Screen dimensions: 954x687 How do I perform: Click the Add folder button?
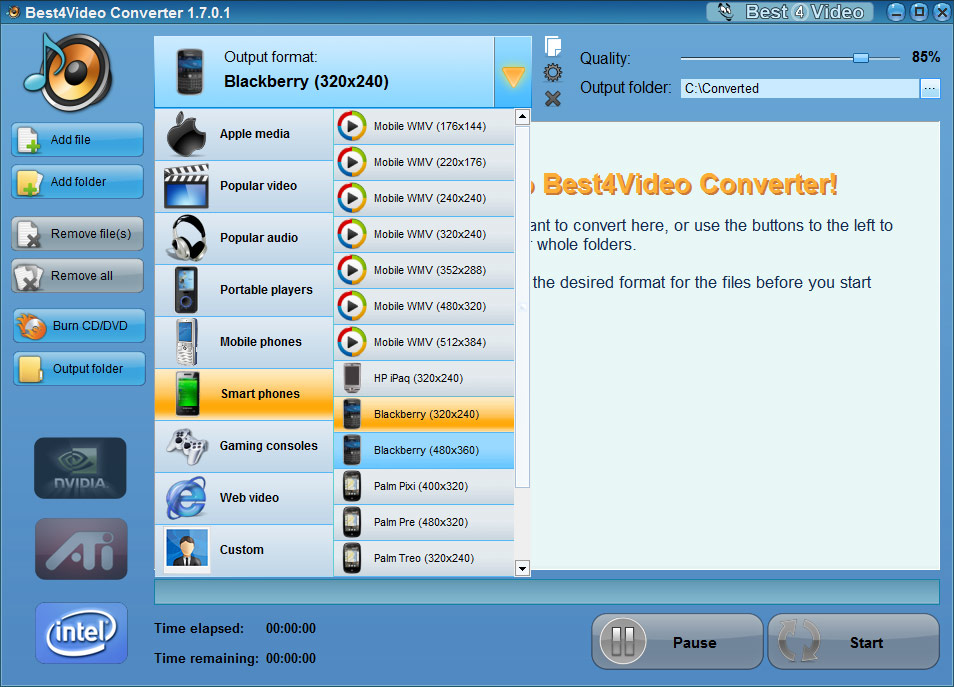pyautogui.click(x=77, y=181)
